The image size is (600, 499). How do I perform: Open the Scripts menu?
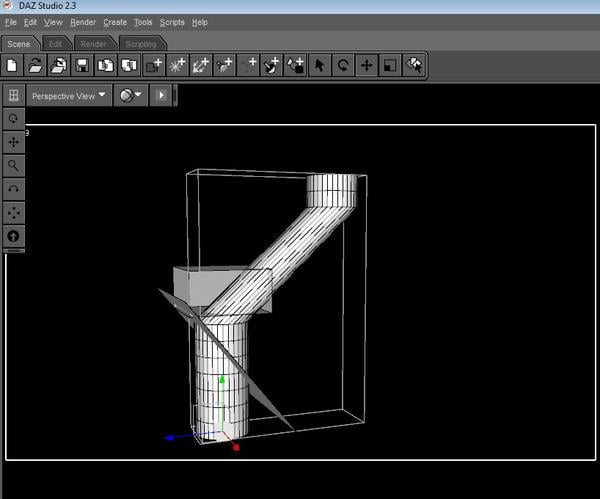(172, 23)
